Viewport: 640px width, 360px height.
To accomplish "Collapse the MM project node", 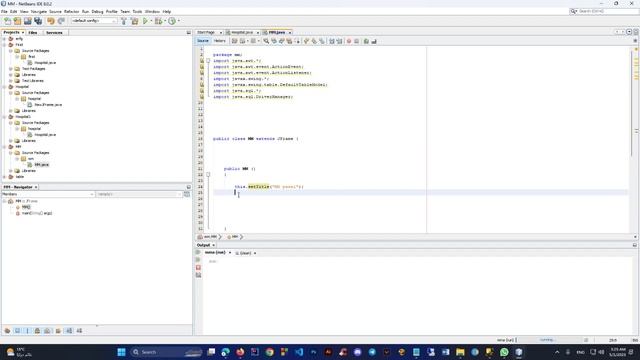I will (x=4, y=147).
